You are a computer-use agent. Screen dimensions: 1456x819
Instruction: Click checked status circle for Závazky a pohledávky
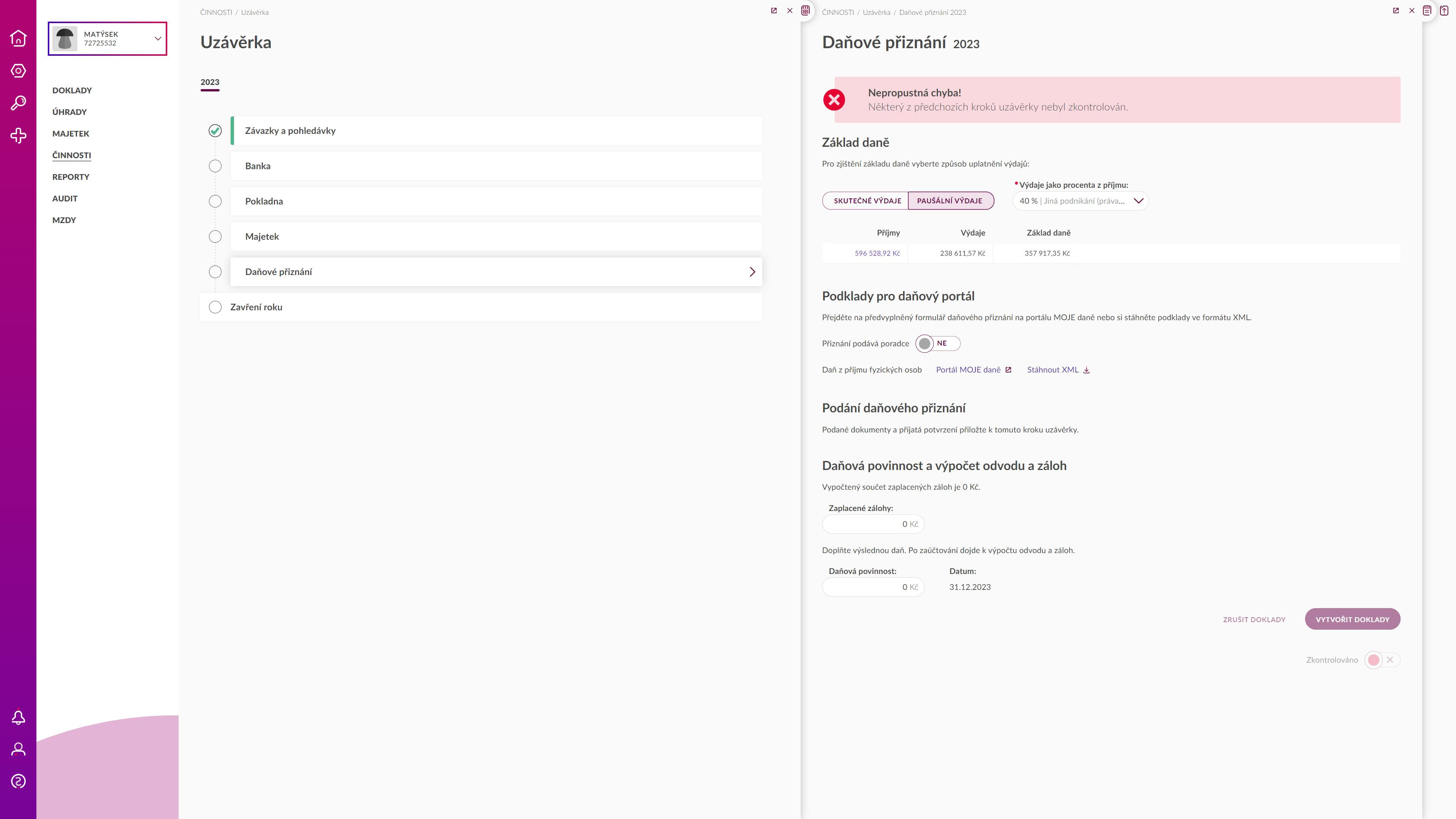[x=215, y=130]
